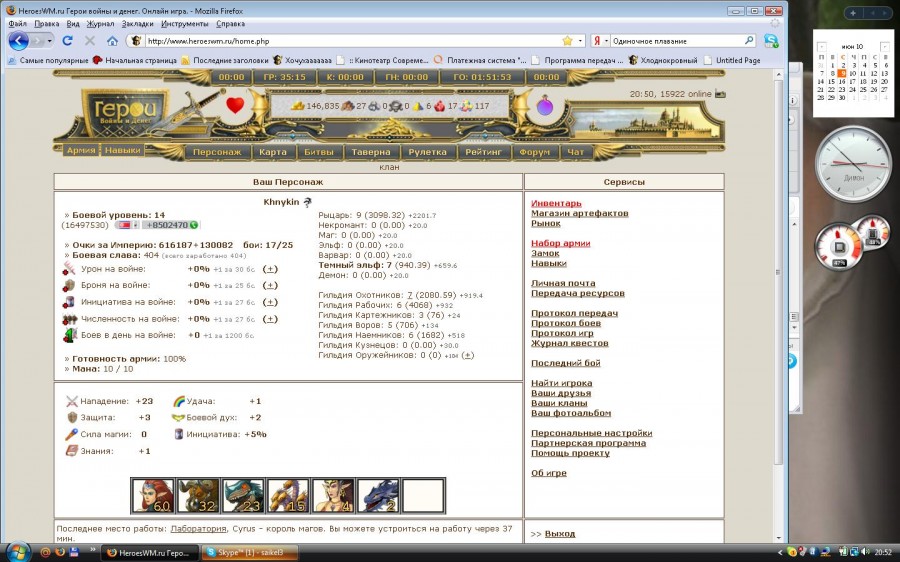Click the gold pile resource icon
Screen dimensions: 900x562
(x=297, y=106)
